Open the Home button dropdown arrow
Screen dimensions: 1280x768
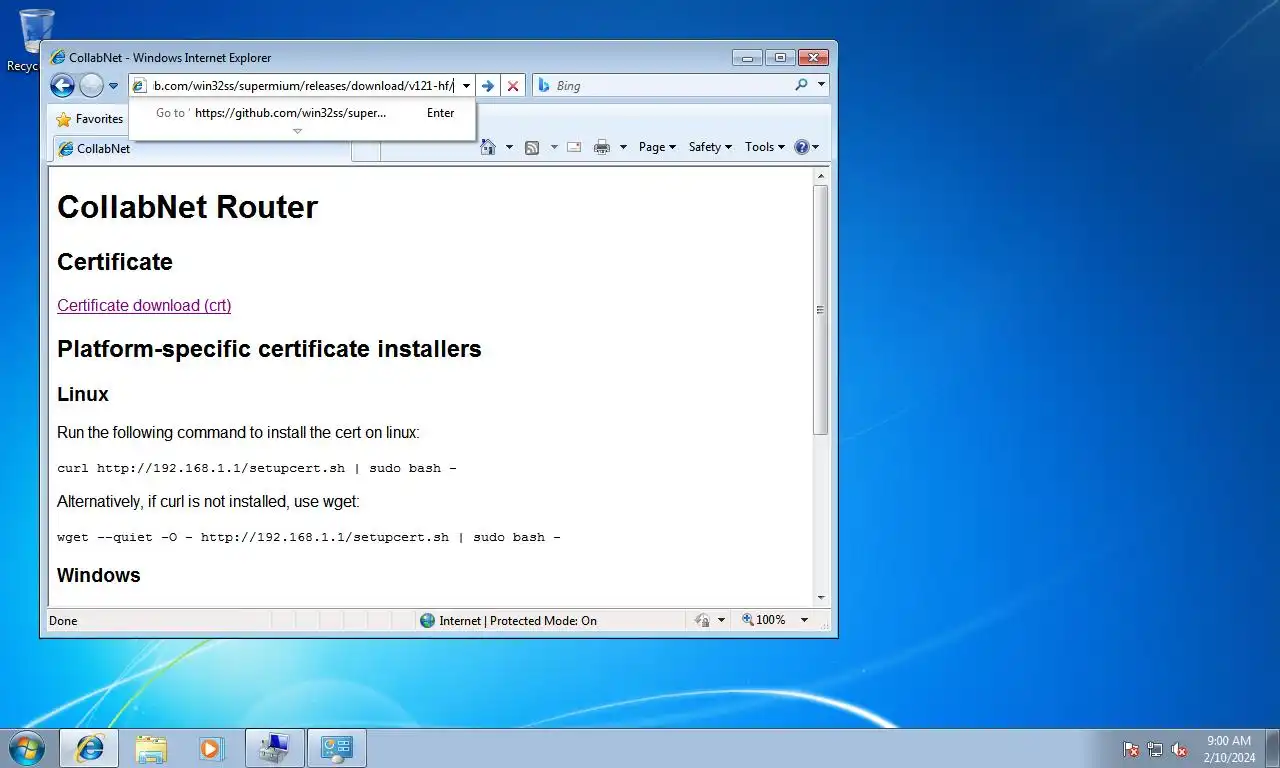[509, 147]
